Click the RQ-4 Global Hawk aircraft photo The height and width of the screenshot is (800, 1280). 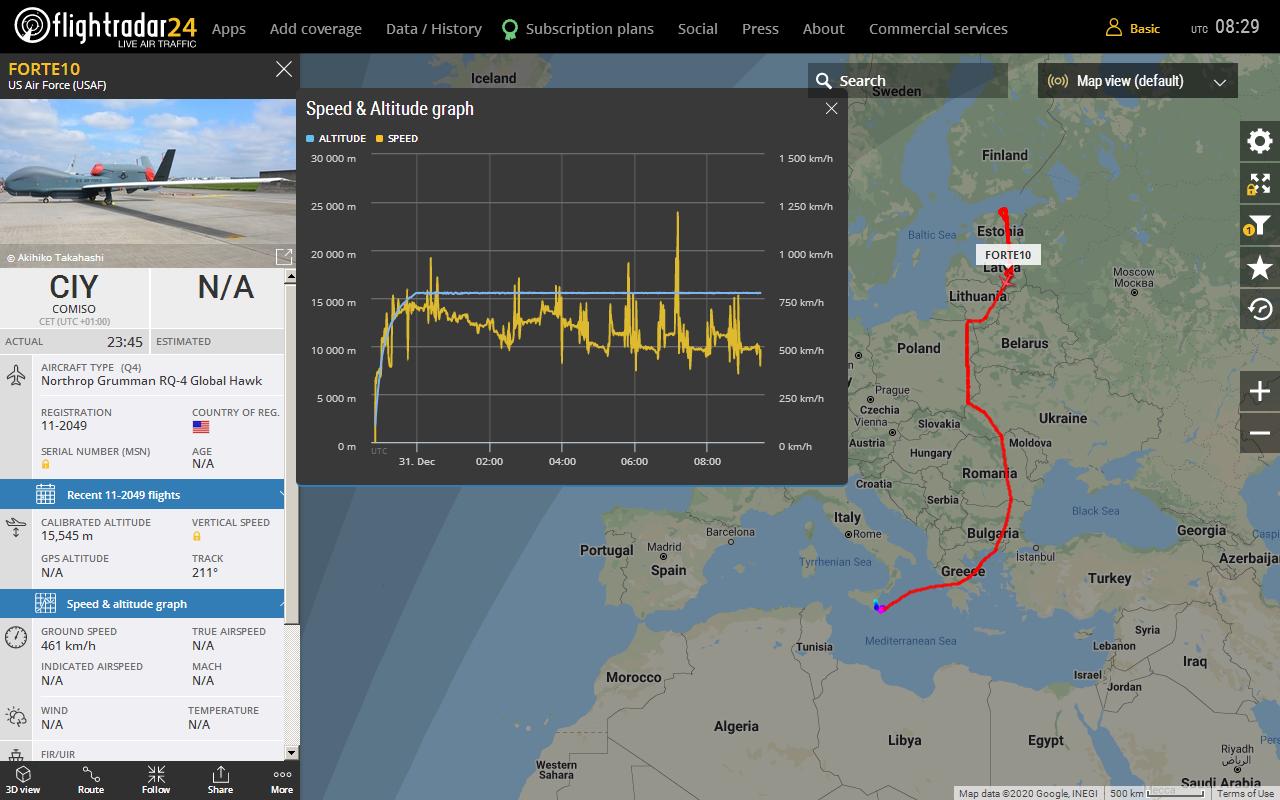[x=148, y=183]
